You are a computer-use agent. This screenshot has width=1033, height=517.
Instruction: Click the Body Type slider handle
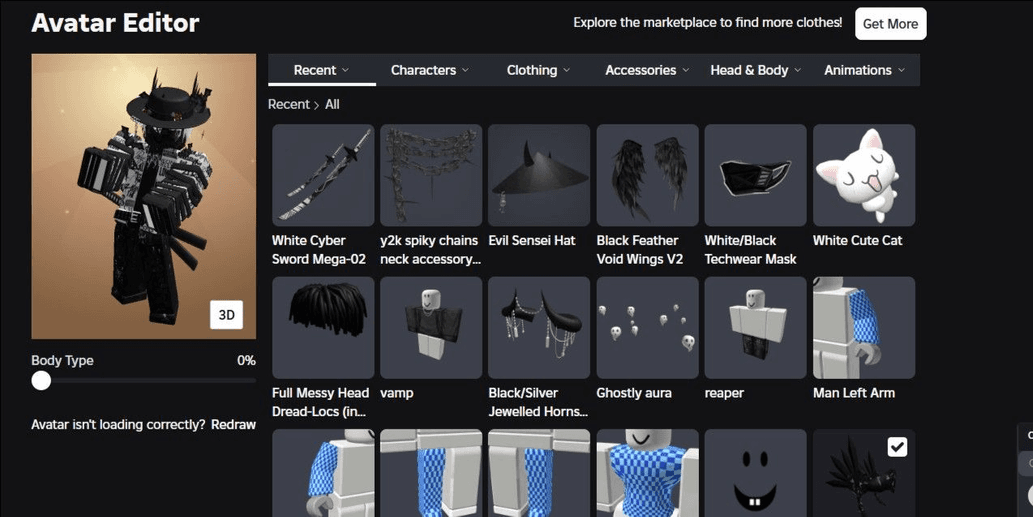42,381
